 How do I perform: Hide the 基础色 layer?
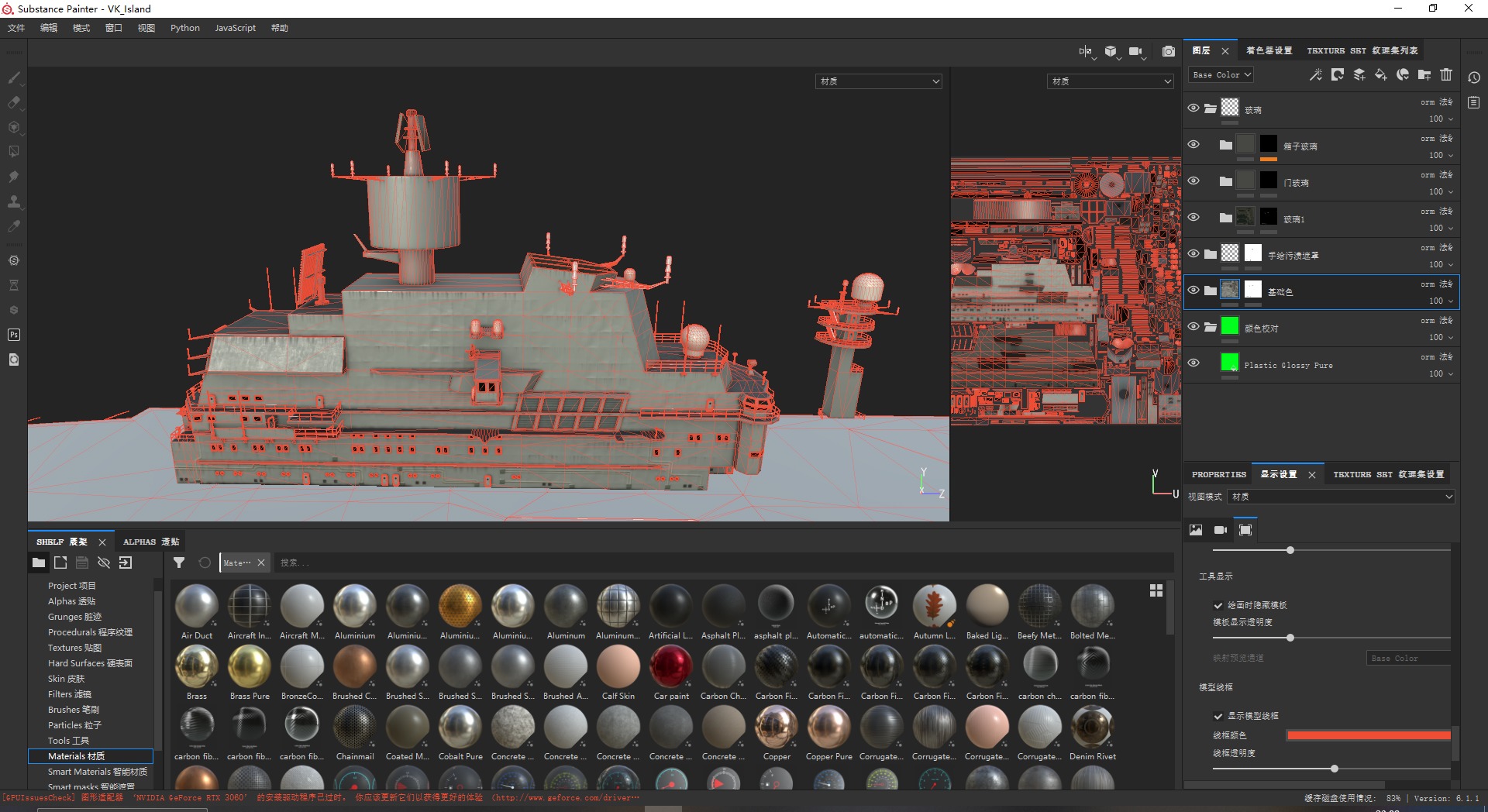[1193, 290]
